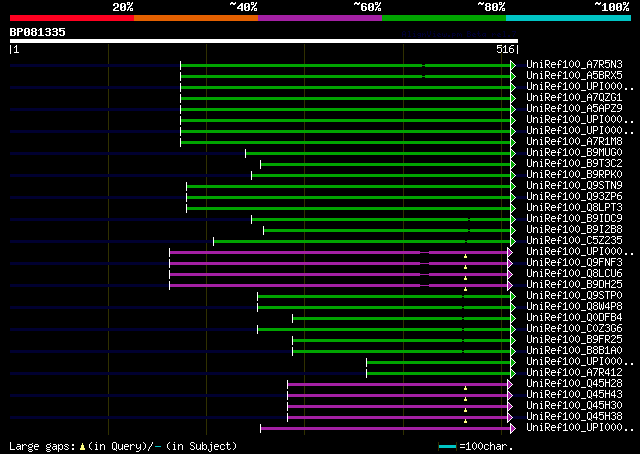
Task: Select the UniRef100_Q8LCU6 label
Action: (x=574, y=274)
